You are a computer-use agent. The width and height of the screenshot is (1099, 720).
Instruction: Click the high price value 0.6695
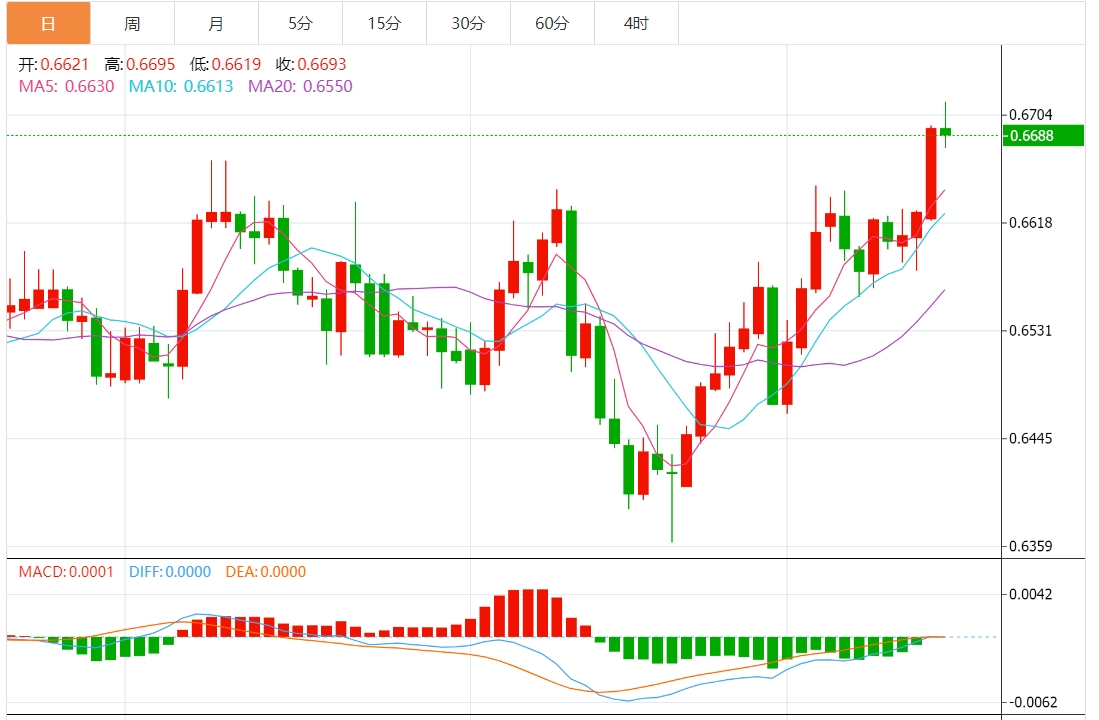point(151,64)
